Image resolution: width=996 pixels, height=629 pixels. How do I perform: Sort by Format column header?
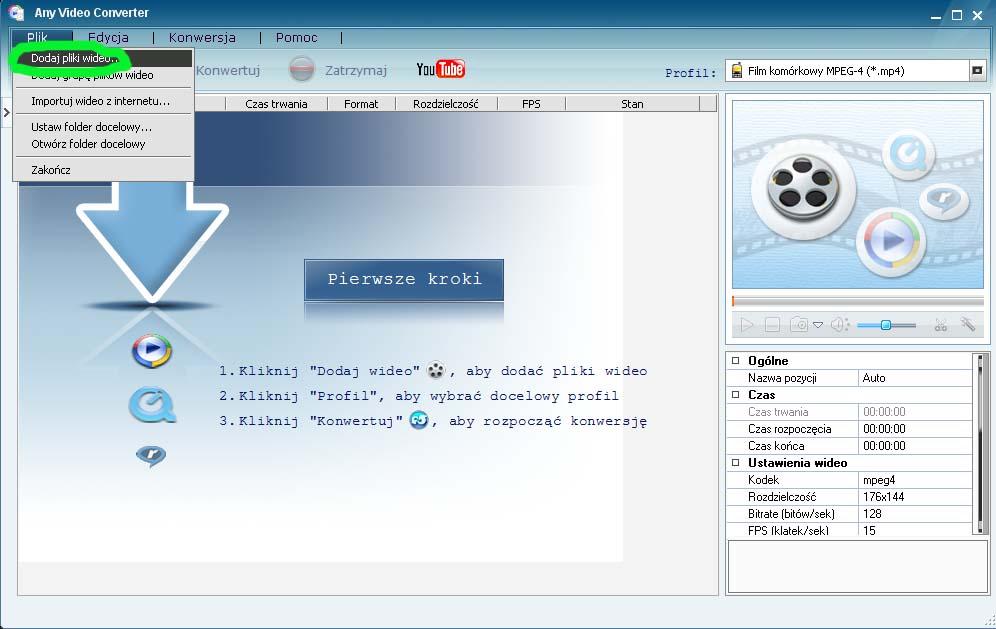(361, 104)
